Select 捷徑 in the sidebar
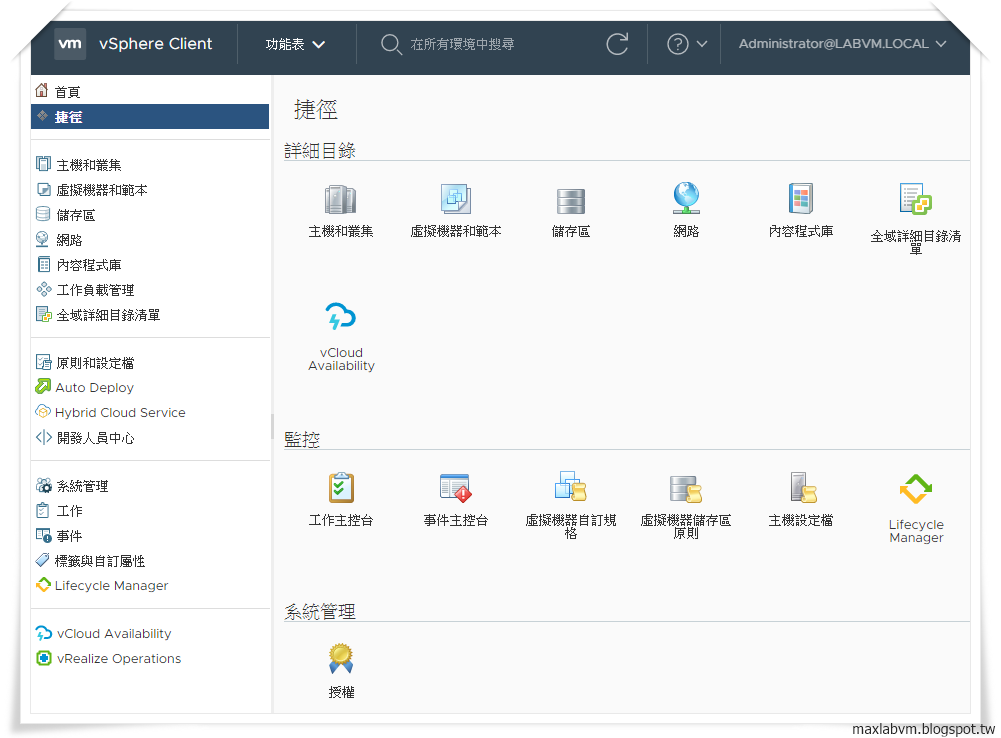 (x=150, y=117)
